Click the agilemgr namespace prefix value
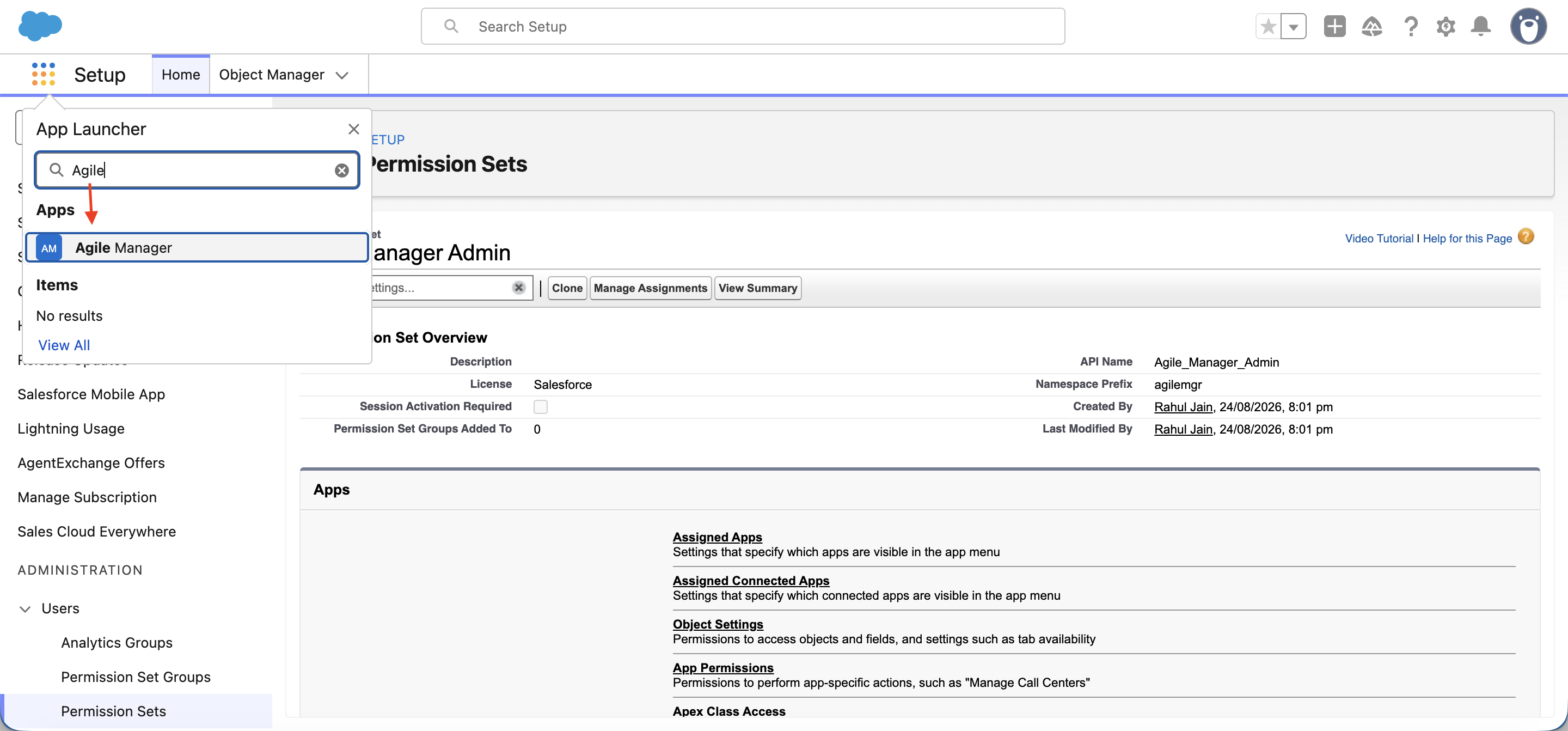1568x731 pixels. pos(1178,385)
